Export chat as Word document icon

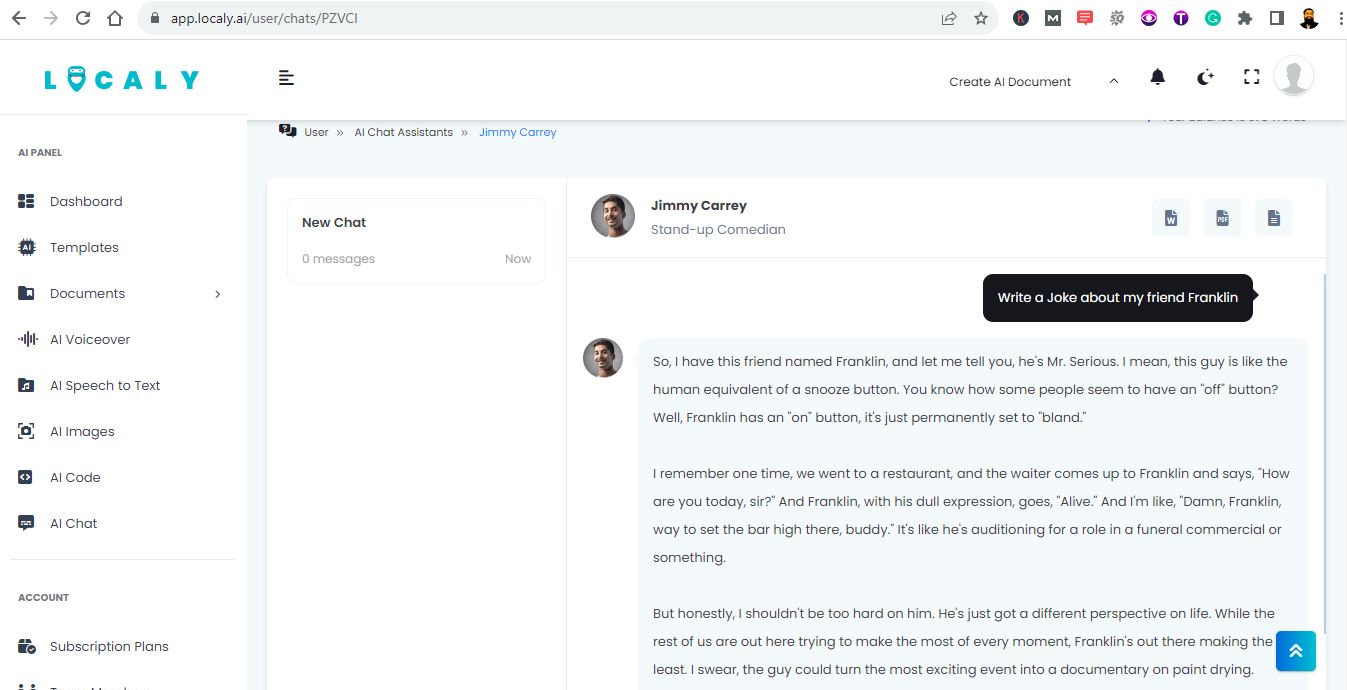(x=1171, y=218)
